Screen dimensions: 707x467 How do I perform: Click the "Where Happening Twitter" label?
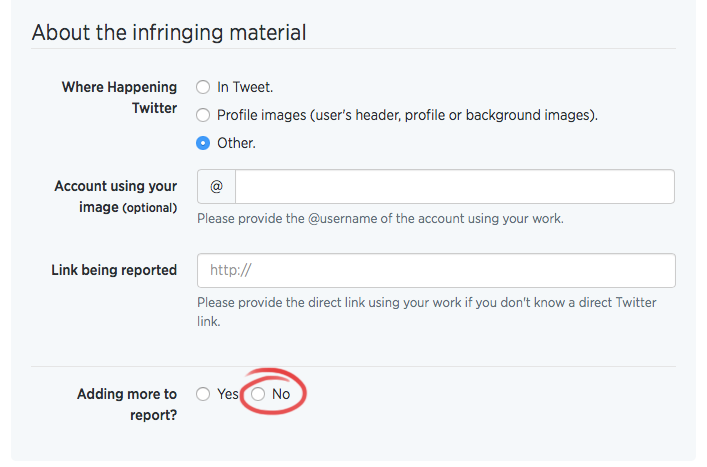tap(119, 97)
